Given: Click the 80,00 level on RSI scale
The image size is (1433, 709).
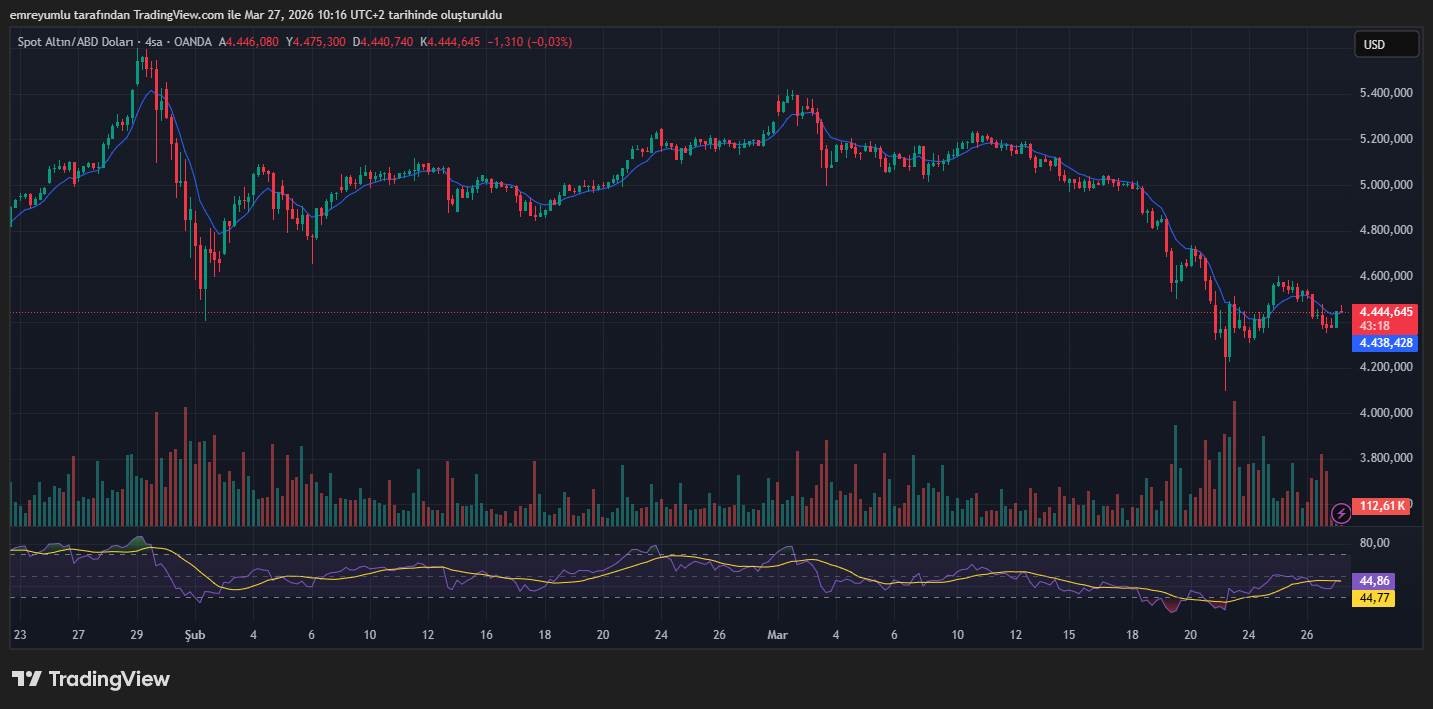Looking at the screenshot, I should pos(1375,543).
